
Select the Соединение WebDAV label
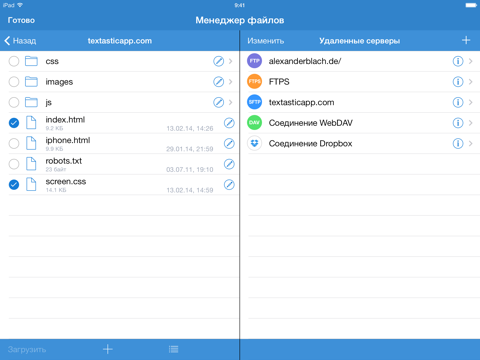[x=311, y=123]
